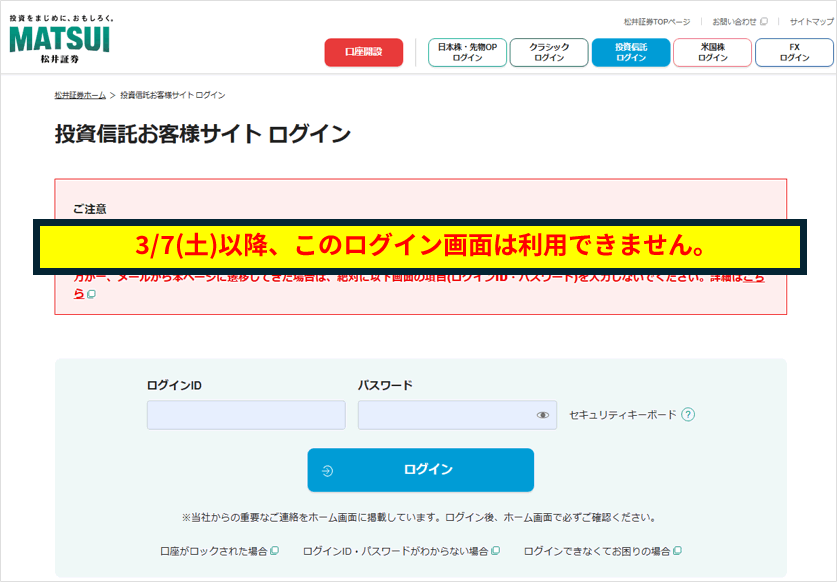Open 口座がロックされた場合 link

tap(214, 551)
